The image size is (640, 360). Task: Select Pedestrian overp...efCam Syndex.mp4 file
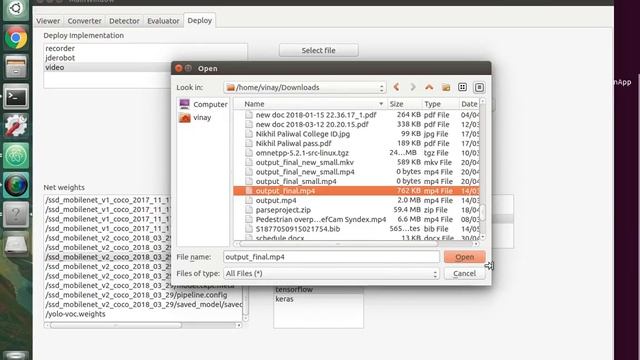click(356, 220)
